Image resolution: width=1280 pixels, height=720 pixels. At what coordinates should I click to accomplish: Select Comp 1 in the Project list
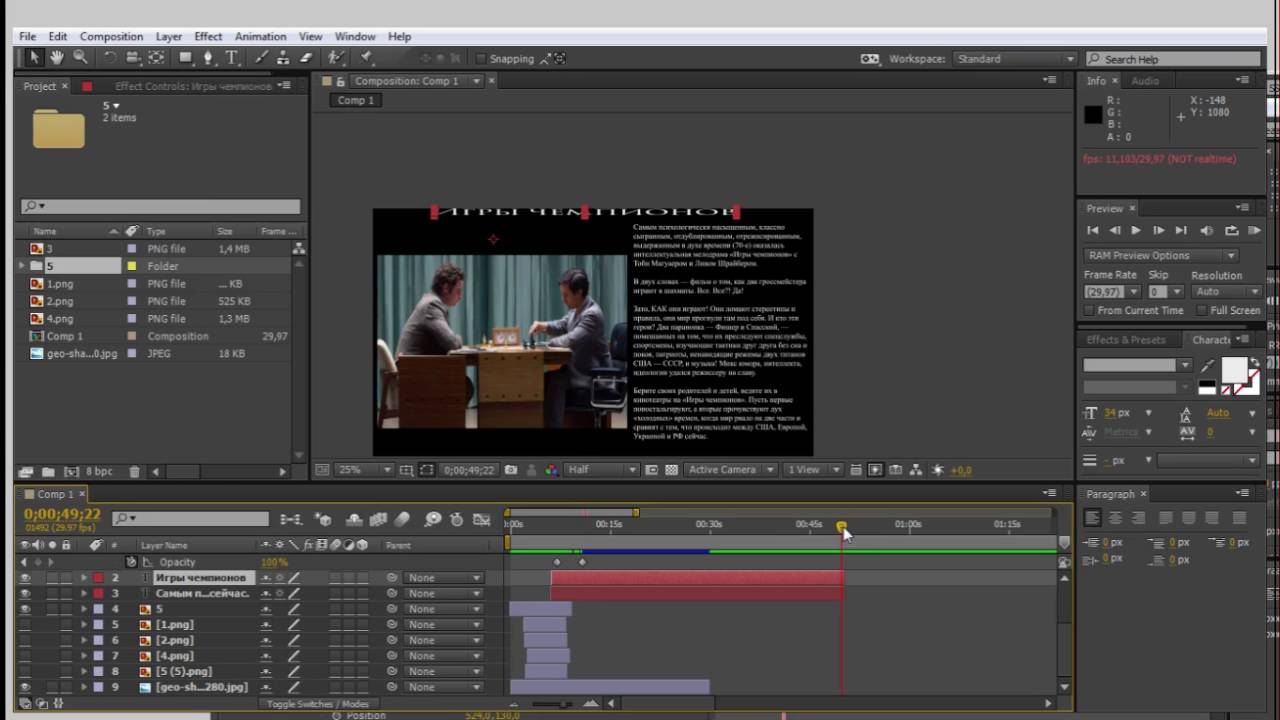tap(64, 336)
